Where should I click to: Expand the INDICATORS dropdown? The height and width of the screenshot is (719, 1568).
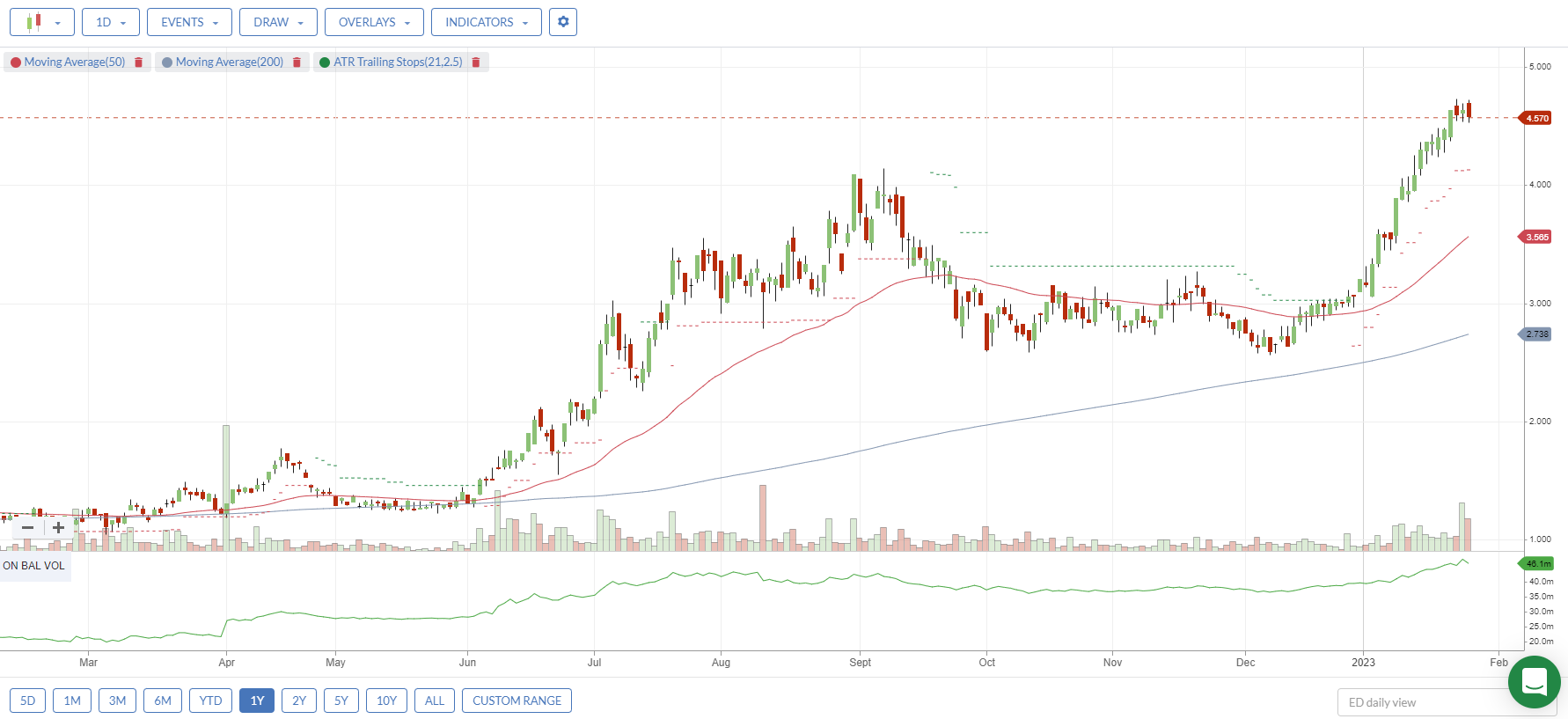click(487, 22)
